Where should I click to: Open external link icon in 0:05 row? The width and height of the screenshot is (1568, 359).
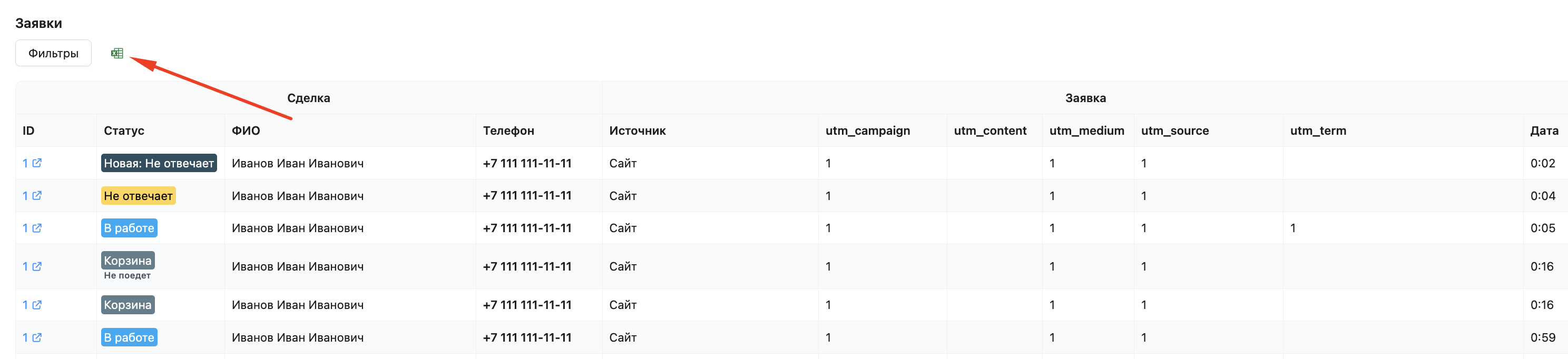(x=37, y=228)
